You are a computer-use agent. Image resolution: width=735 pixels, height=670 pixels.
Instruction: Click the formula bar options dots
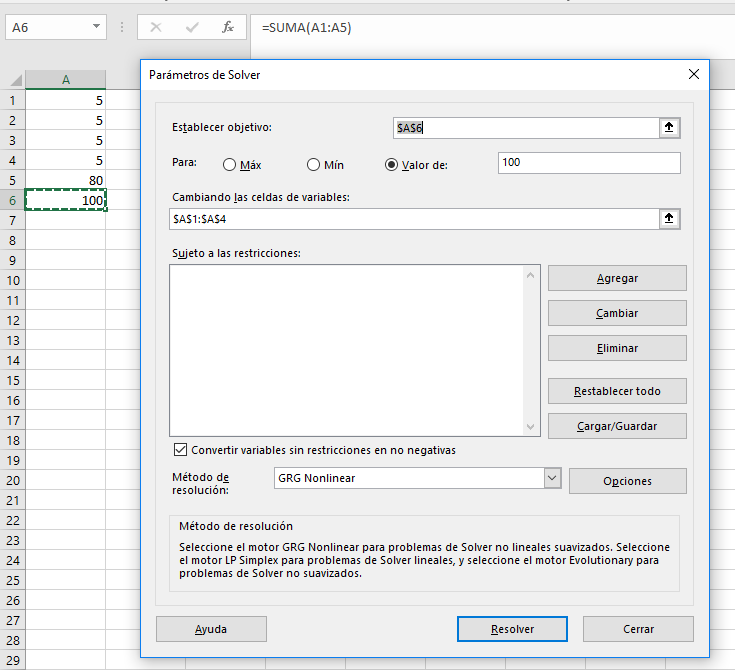pyautogui.click(x=122, y=27)
